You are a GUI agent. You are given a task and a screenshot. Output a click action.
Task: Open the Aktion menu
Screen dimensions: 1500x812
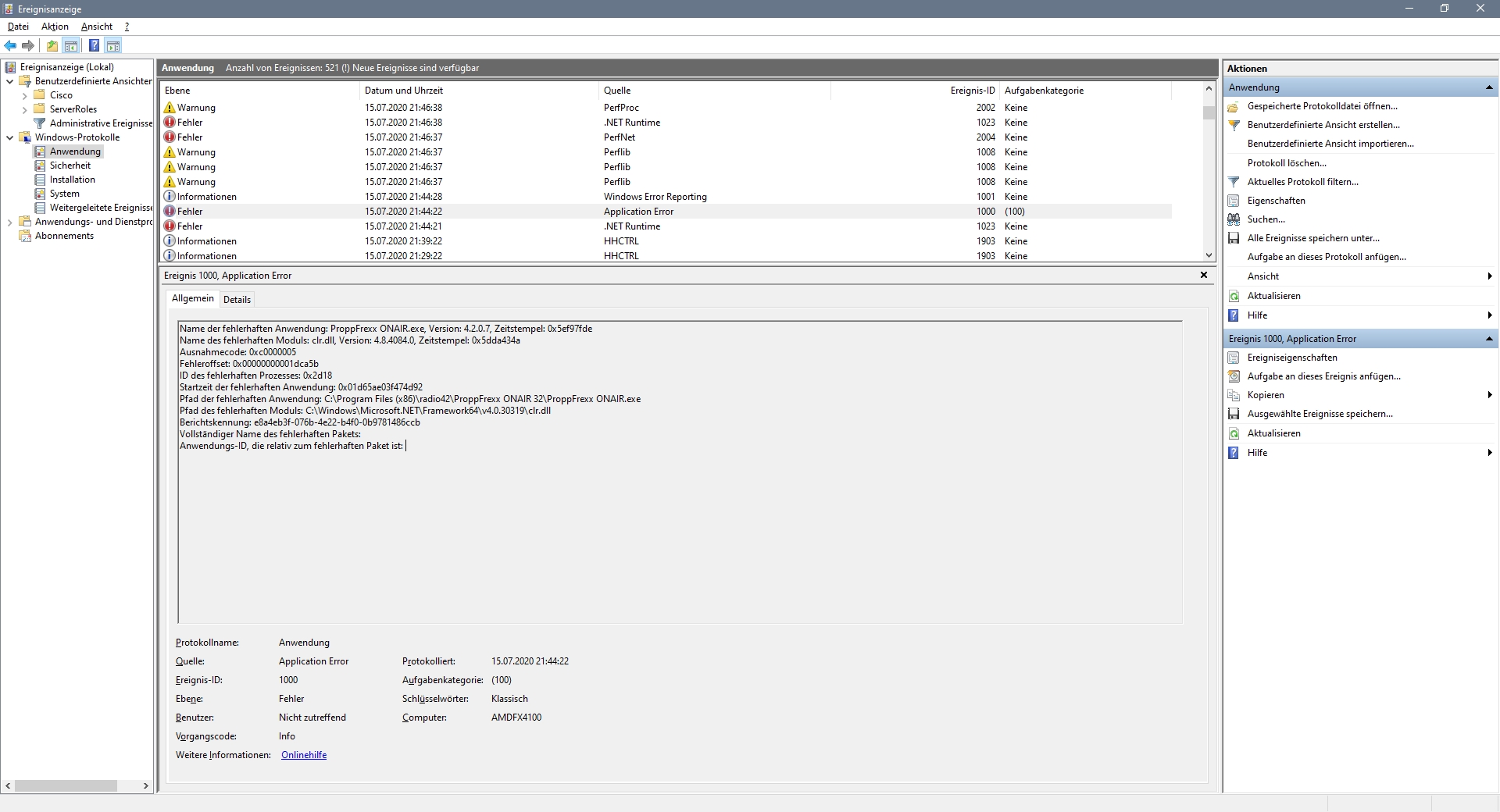click(x=55, y=27)
